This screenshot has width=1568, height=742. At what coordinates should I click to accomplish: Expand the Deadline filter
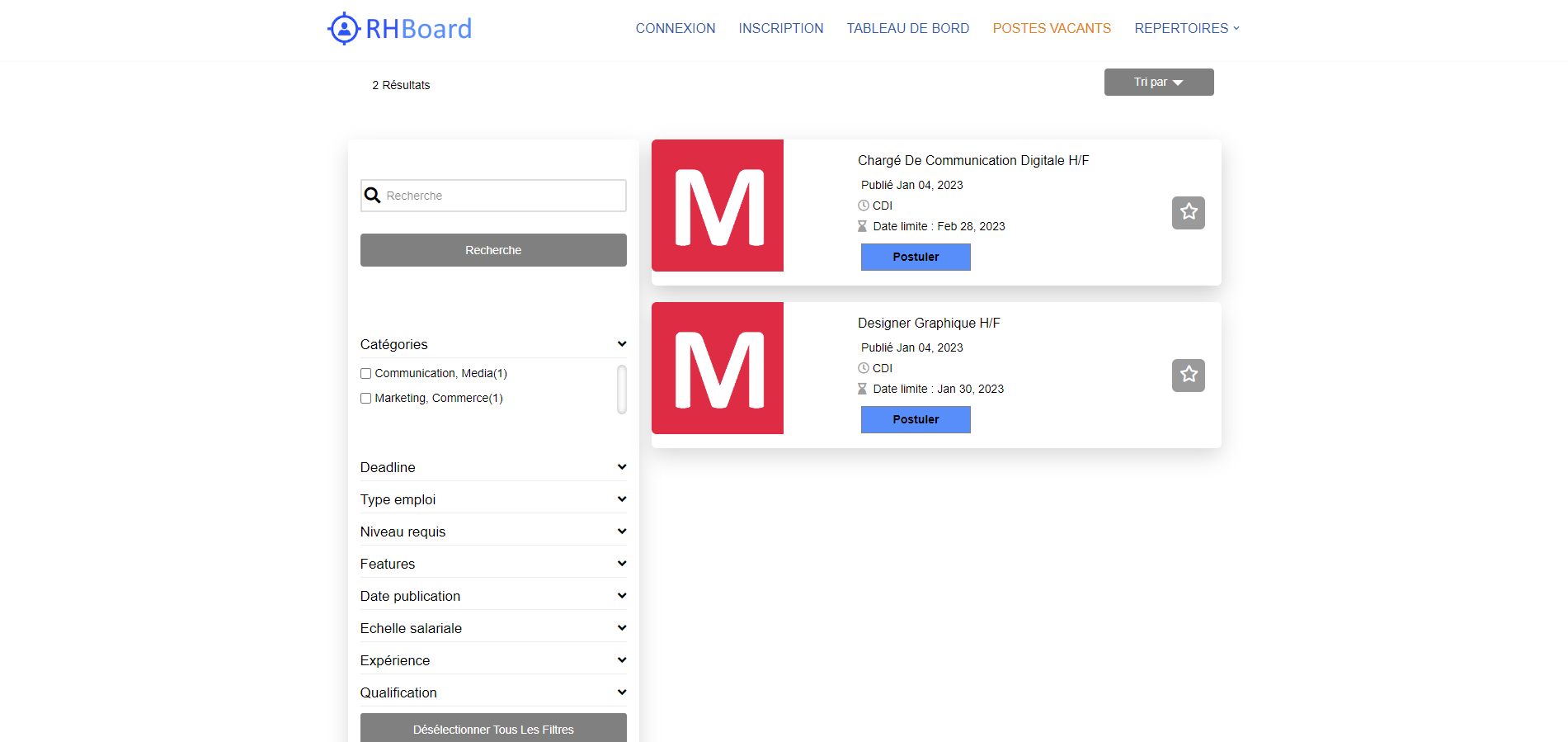[x=622, y=467]
